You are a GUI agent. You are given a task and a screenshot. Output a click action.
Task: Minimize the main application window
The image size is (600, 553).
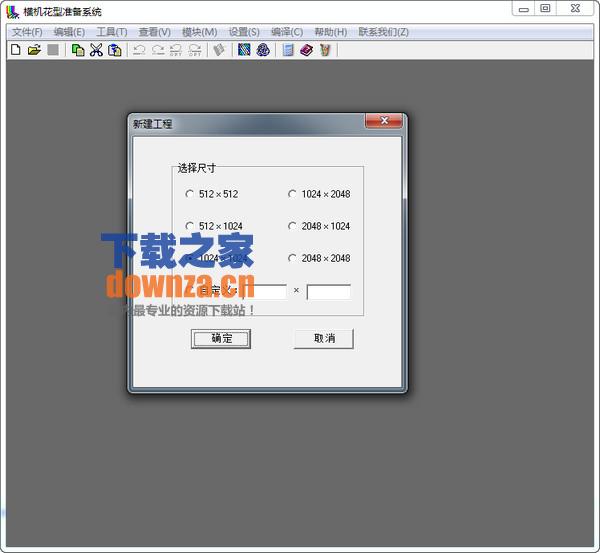(x=523, y=8)
